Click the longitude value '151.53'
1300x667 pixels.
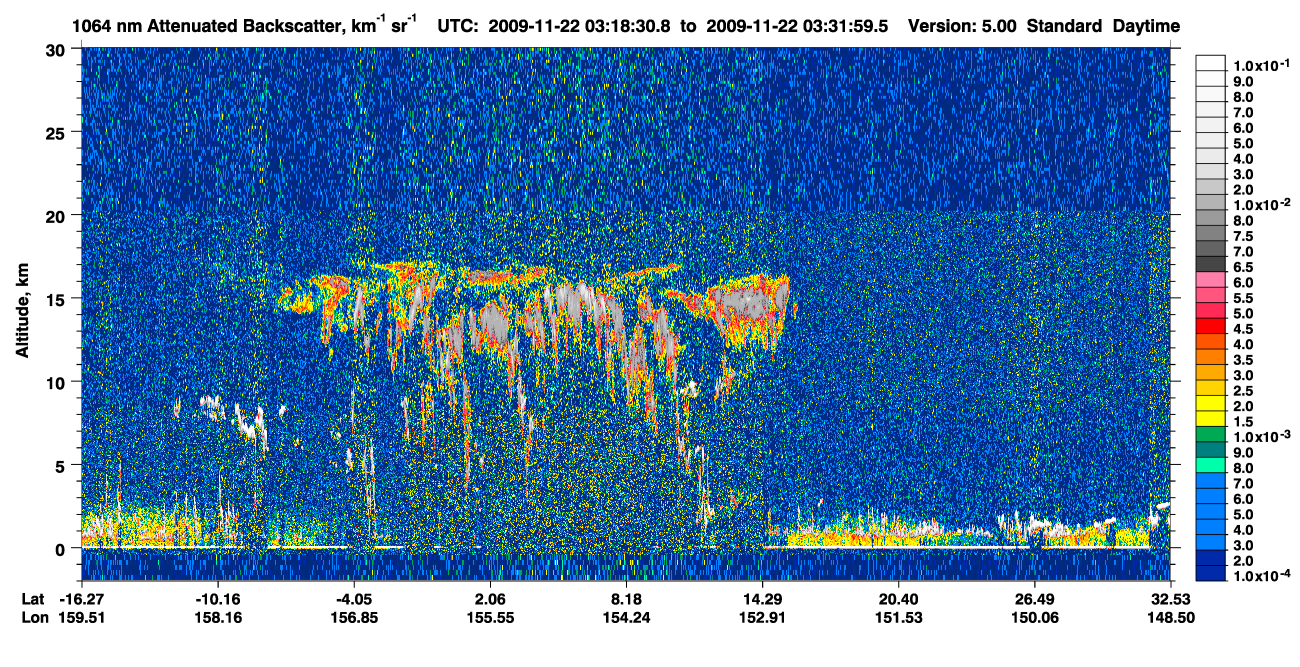[x=898, y=617]
